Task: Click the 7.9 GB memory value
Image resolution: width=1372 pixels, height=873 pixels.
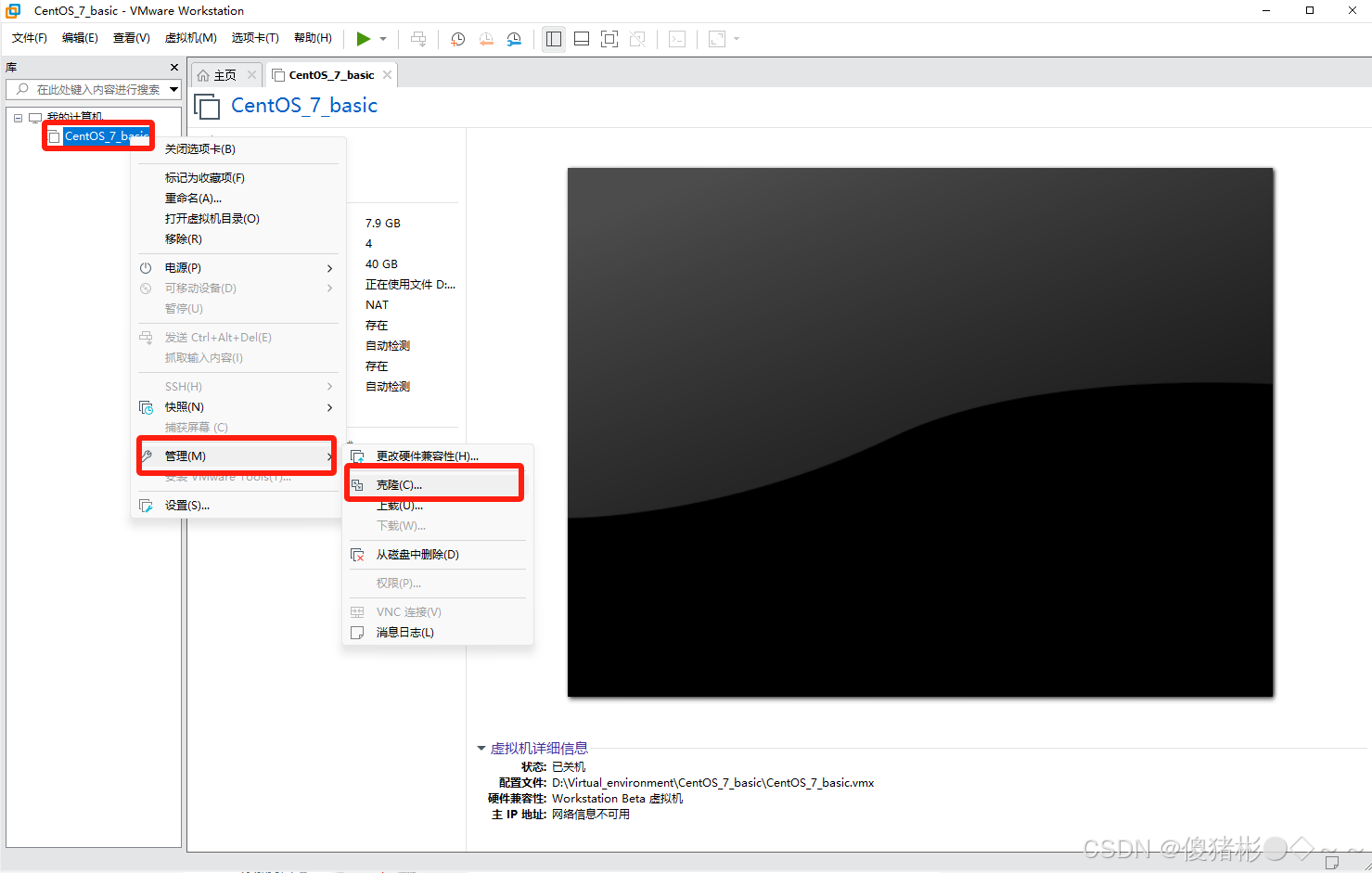Action: [383, 224]
